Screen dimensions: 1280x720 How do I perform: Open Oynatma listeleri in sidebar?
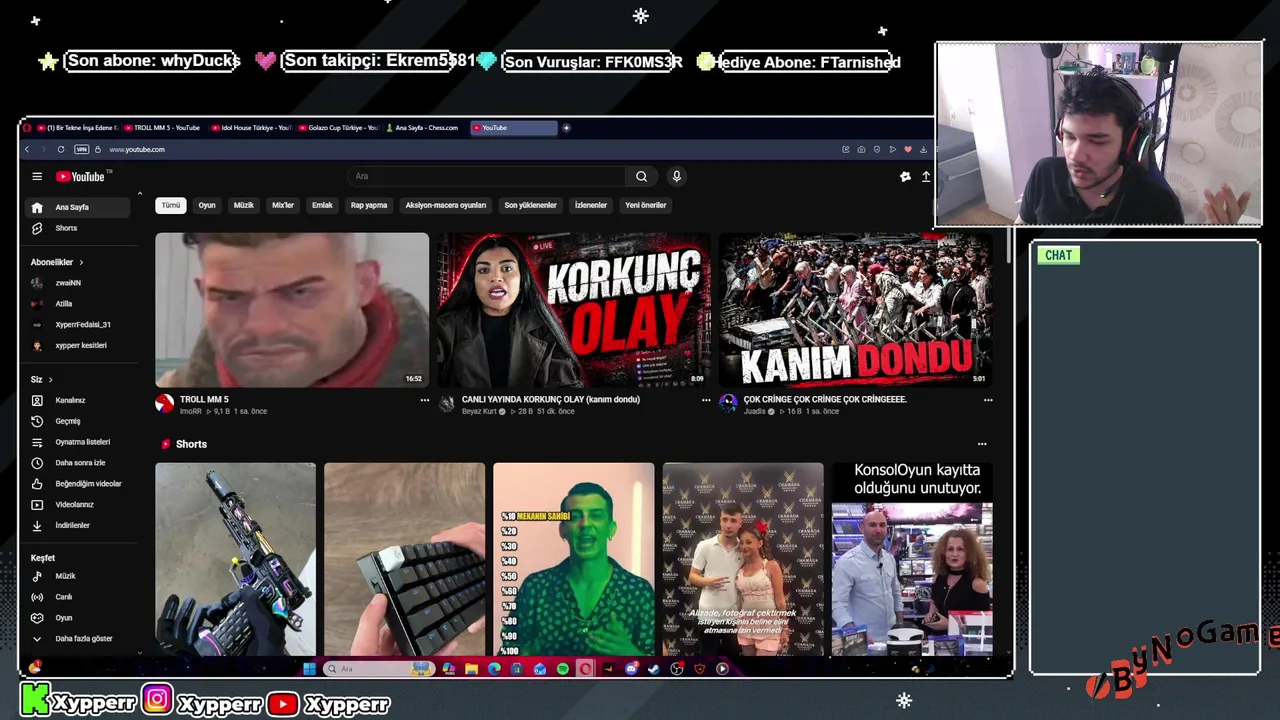tap(77, 442)
